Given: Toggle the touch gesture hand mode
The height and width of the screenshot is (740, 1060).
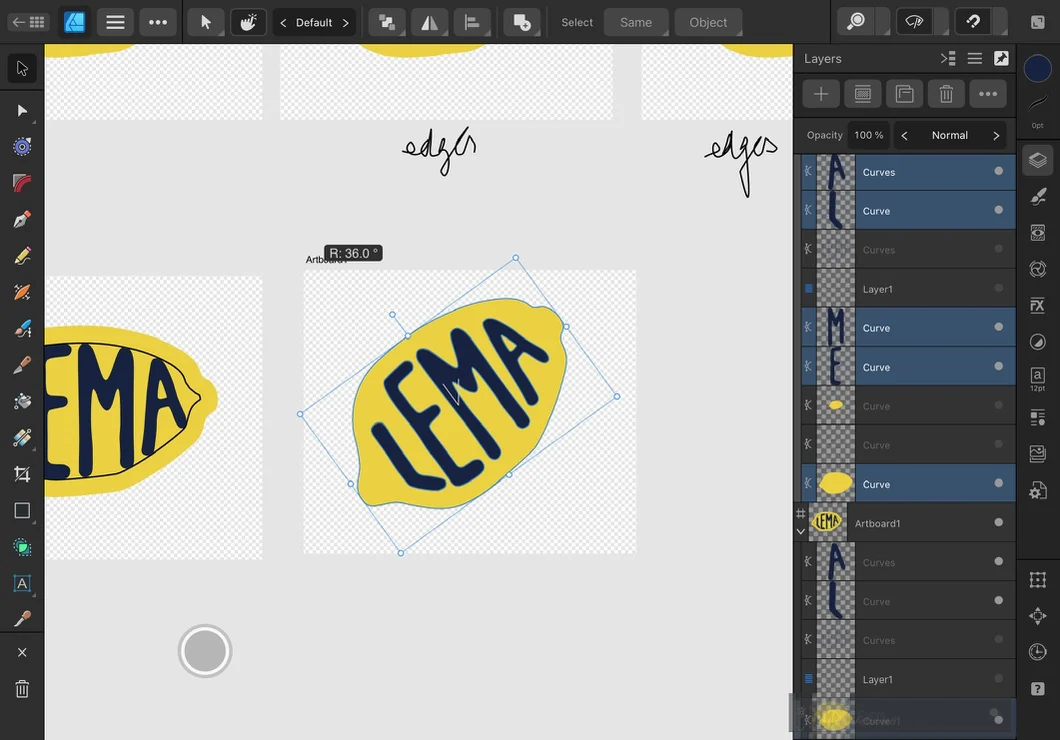Looking at the screenshot, I should pyautogui.click(x=248, y=22).
